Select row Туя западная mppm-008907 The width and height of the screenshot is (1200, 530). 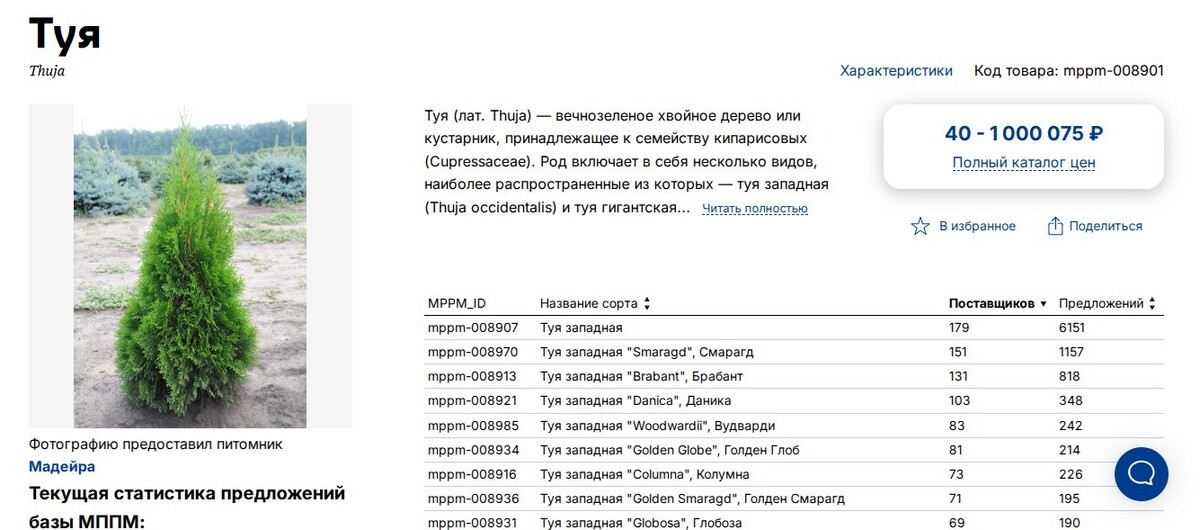(x=794, y=328)
